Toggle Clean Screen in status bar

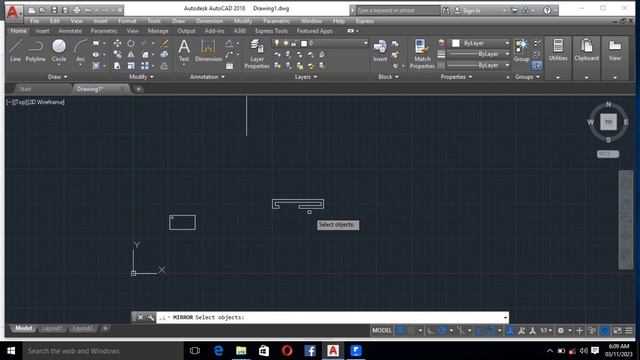tap(617, 331)
